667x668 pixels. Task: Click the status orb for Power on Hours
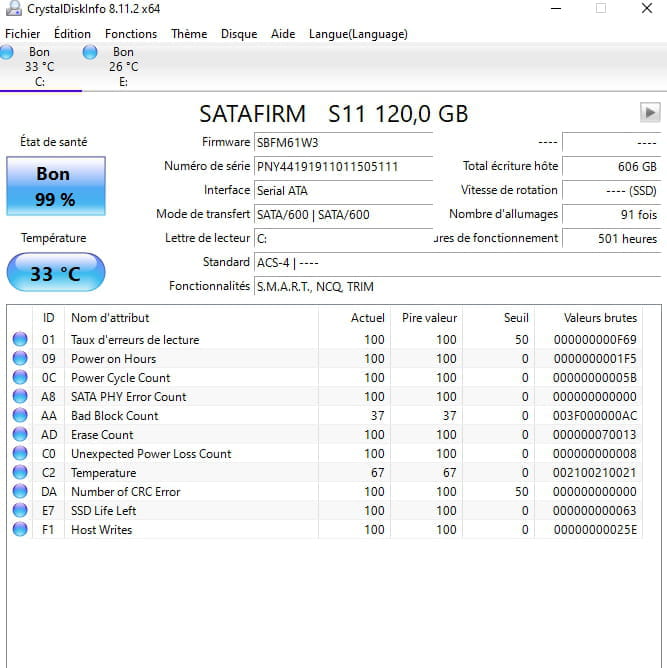(x=20, y=358)
